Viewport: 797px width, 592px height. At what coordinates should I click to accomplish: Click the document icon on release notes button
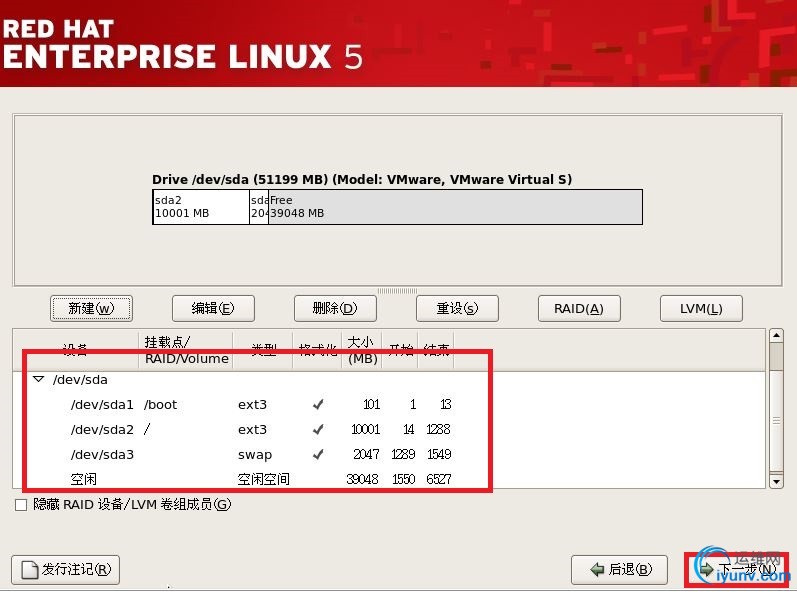(29, 570)
